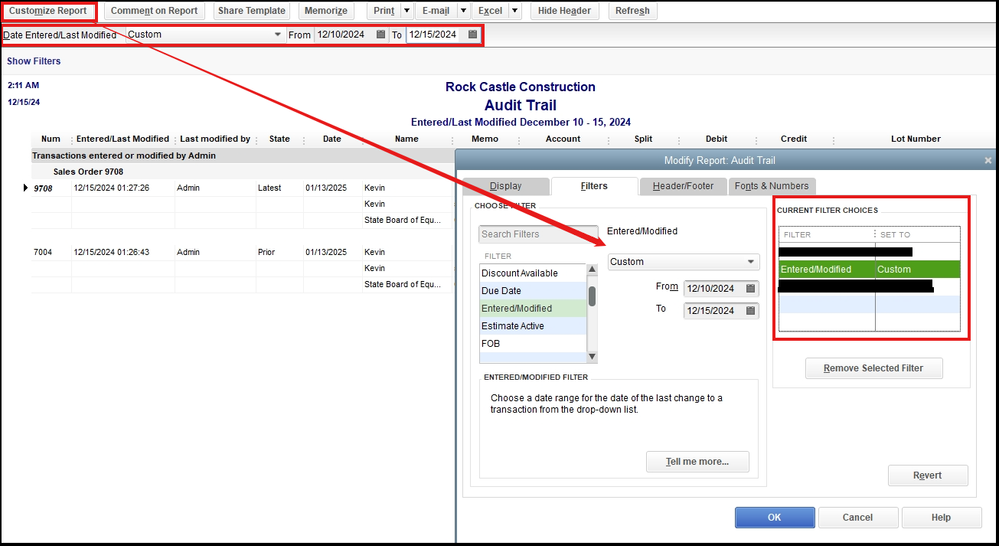This screenshot has height=546, width=999.
Task: Click Customize Report button
Action: pos(48,11)
